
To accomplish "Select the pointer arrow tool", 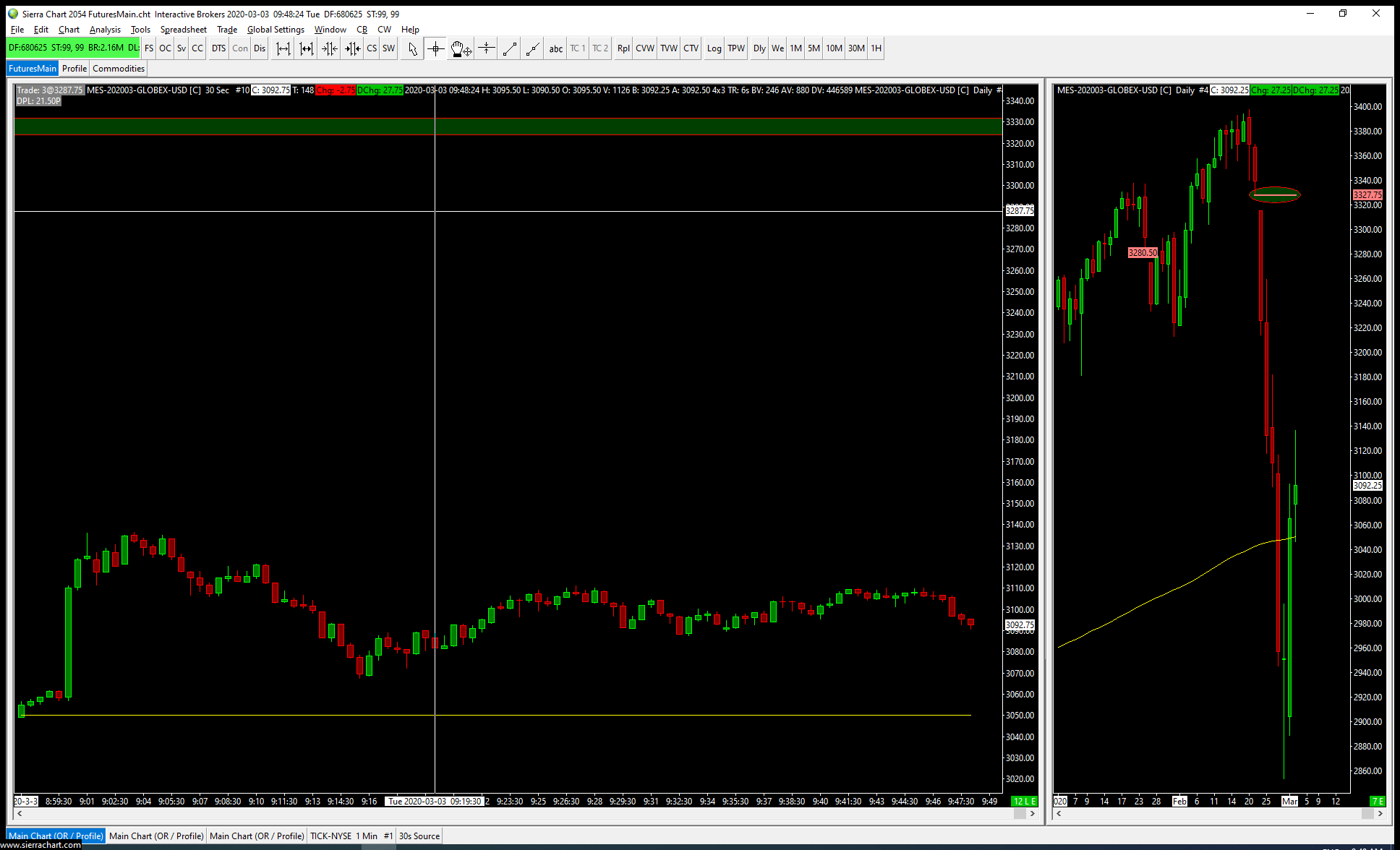I will click(x=412, y=48).
